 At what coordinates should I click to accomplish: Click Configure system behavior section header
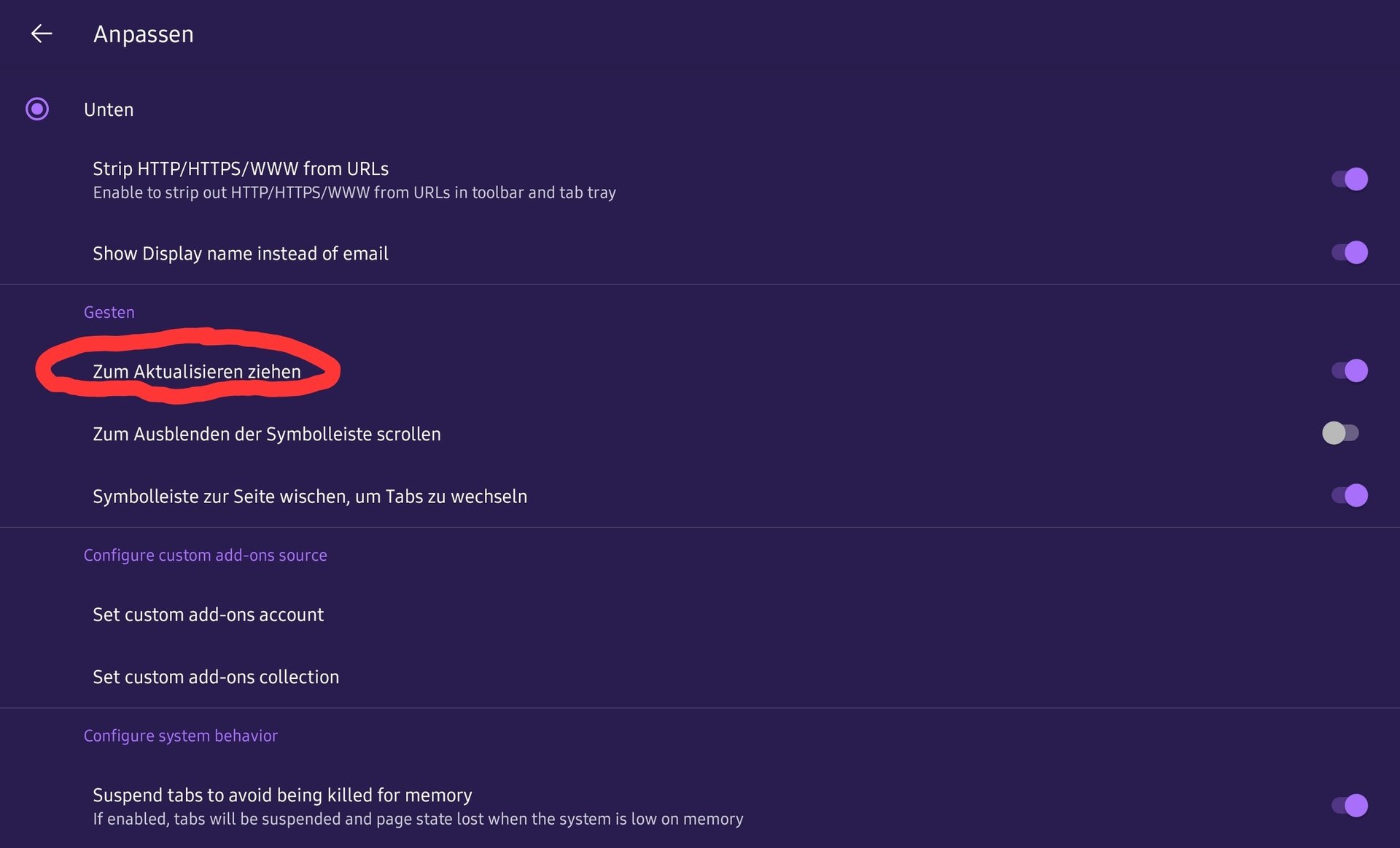click(x=181, y=736)
